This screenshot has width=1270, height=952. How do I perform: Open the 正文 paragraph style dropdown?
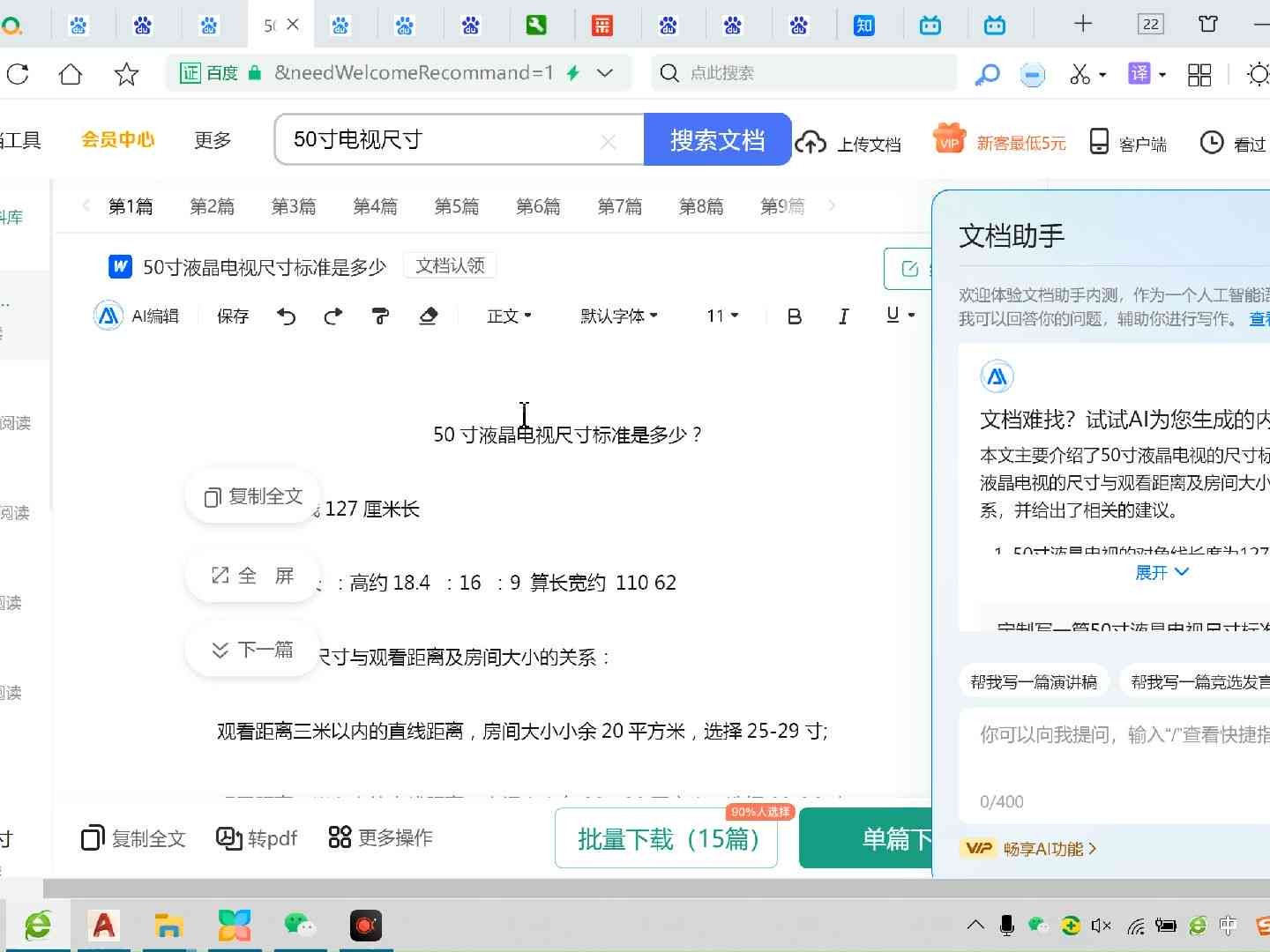(509, 316)
